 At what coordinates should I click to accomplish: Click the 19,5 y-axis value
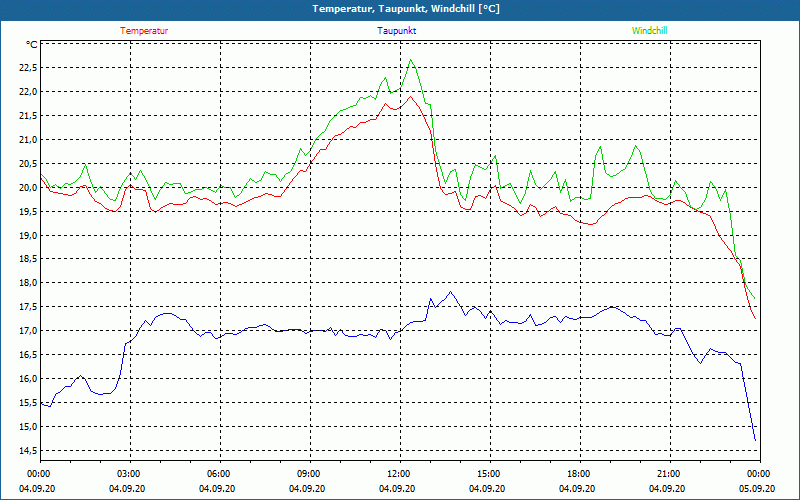(28, 212)
